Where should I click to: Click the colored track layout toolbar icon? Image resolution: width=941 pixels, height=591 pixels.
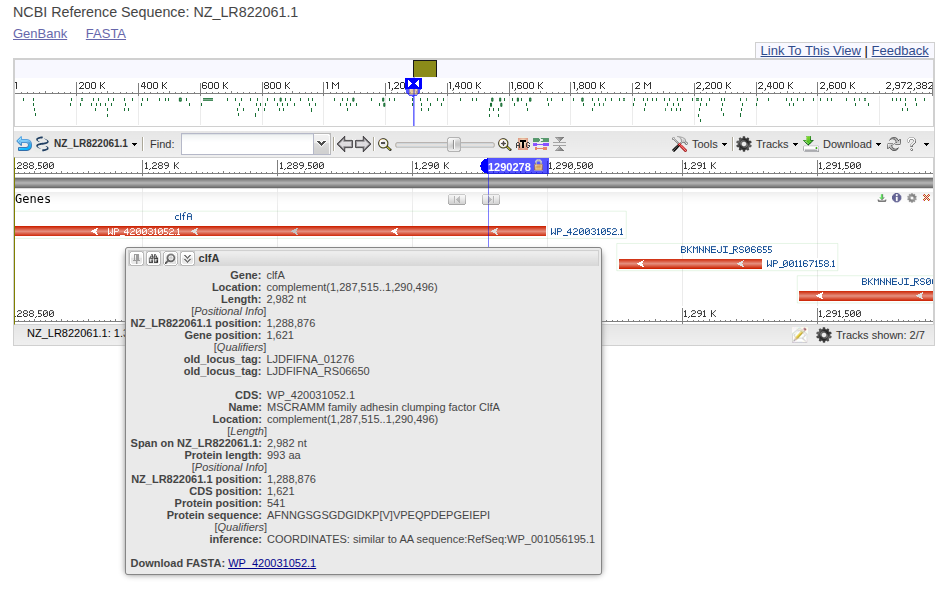(x=541, y=144)
